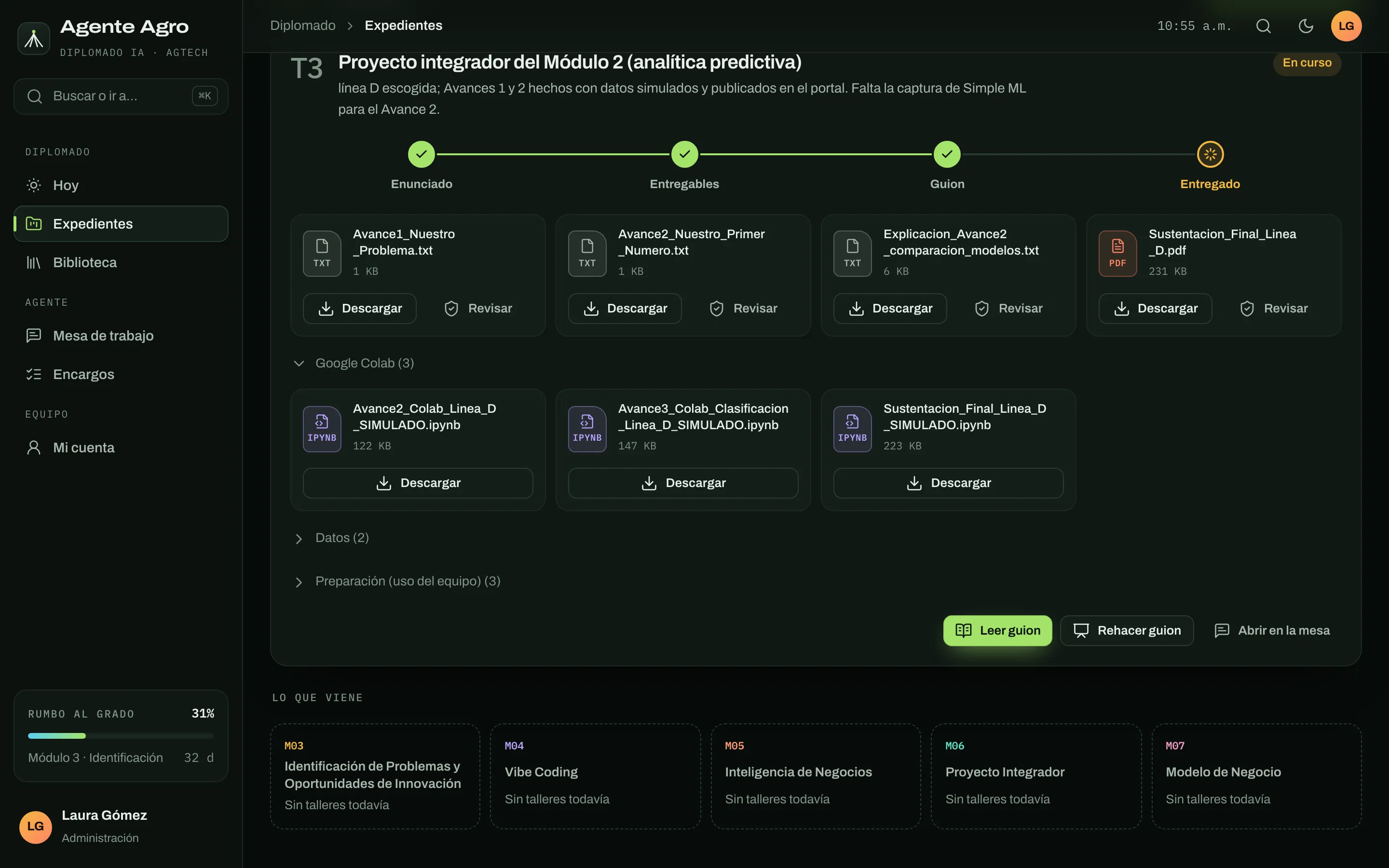Go to Diplomado breadcrumb

(x=302, y=25)
